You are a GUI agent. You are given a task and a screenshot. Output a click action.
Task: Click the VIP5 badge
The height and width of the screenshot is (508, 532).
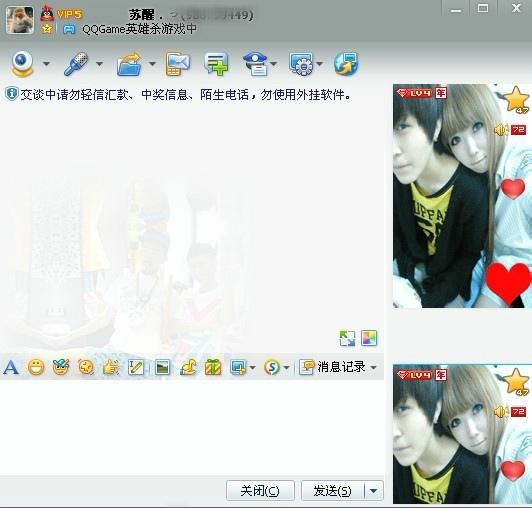click(70, 14)
